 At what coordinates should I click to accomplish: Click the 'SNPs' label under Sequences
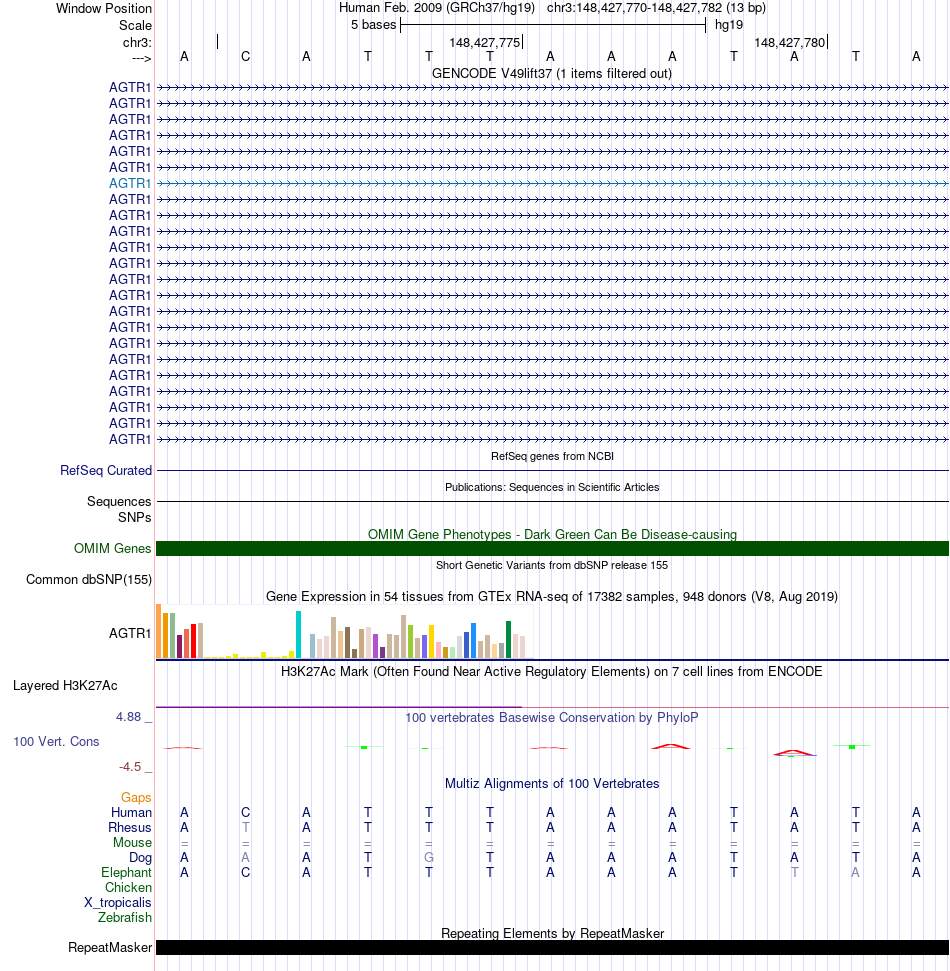point(134,518)
